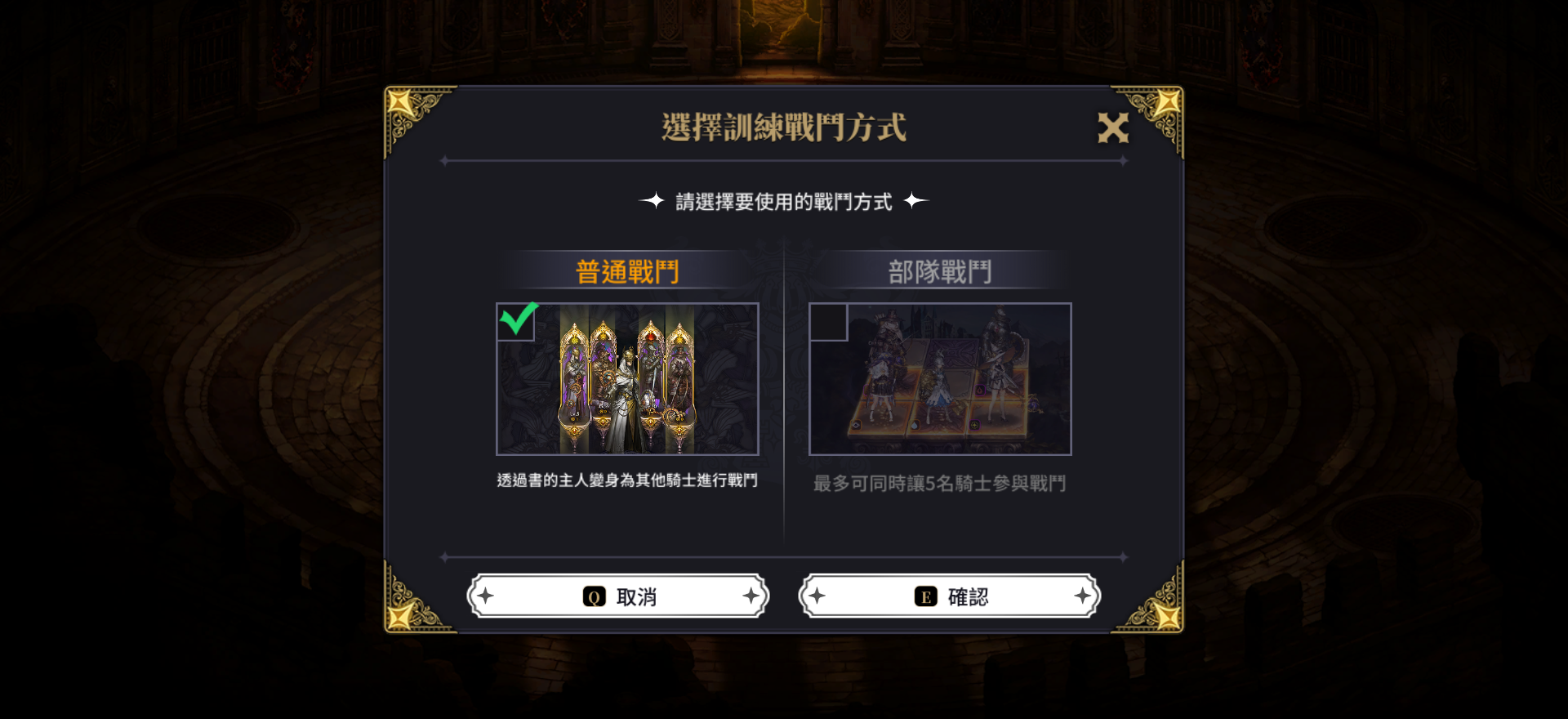Click the description 最多可同時讓5名騎士參與戰鬥

point(940,484)
